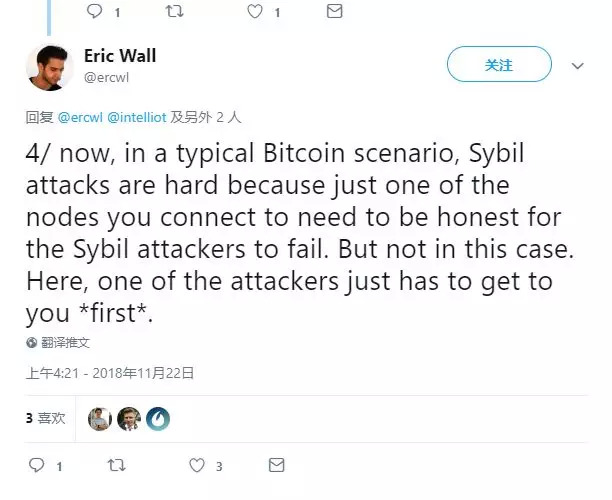Click the globe icon to translate the tweet
The image size is (612, 500).
pyautogui.click(x=32, y=342)
